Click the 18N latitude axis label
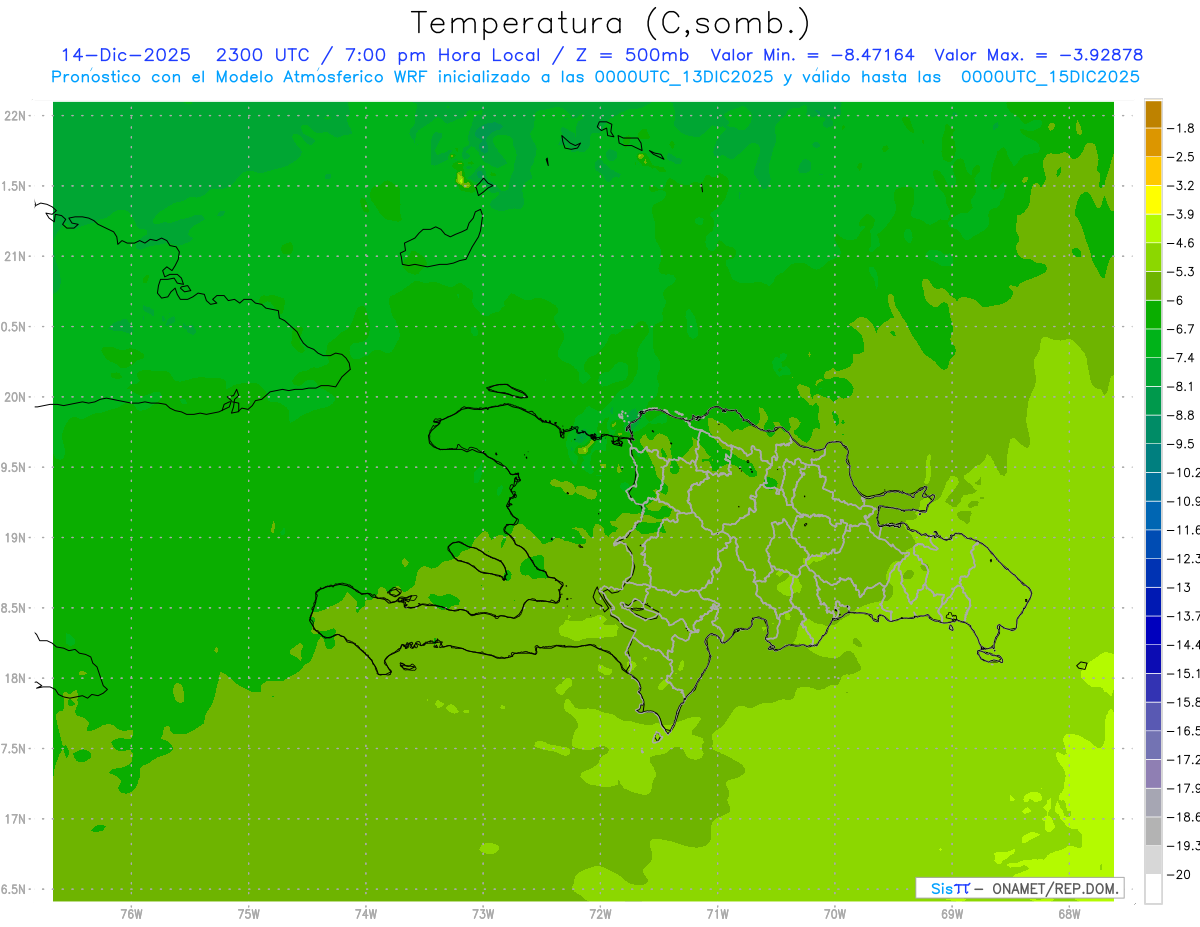Image resolution: width=1200 pixels, height=927 pixels. (15, 678)
